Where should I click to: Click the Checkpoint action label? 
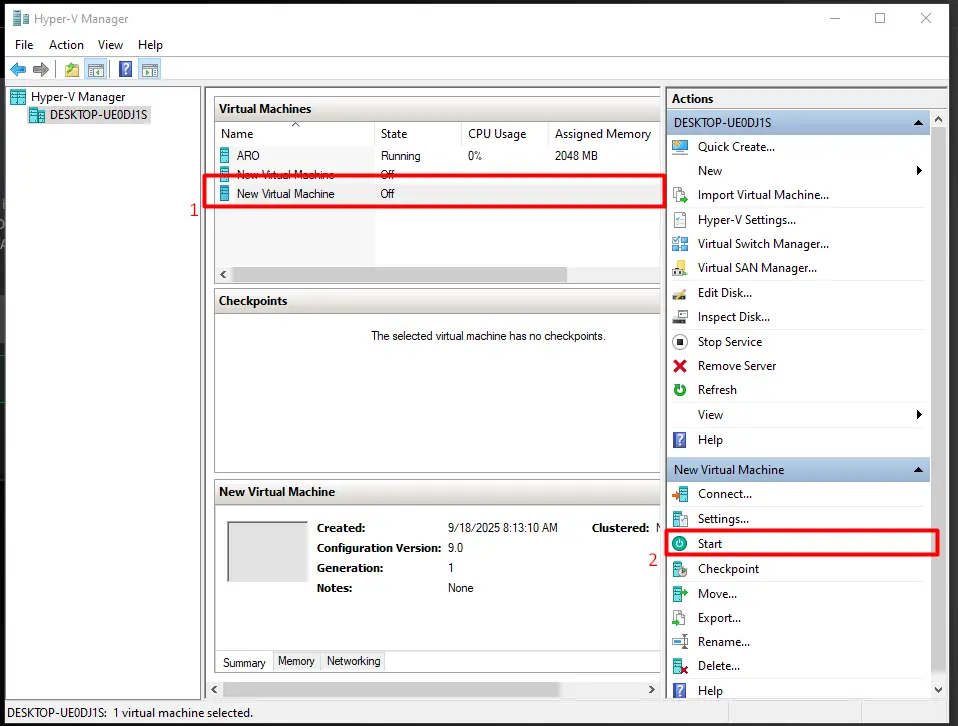[x=728, y=569]
